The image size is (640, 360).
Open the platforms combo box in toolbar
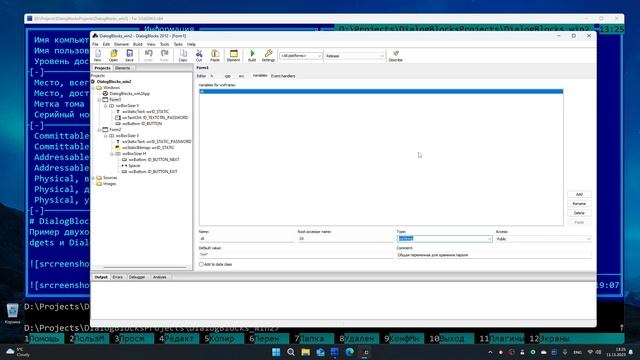point(301,56)
